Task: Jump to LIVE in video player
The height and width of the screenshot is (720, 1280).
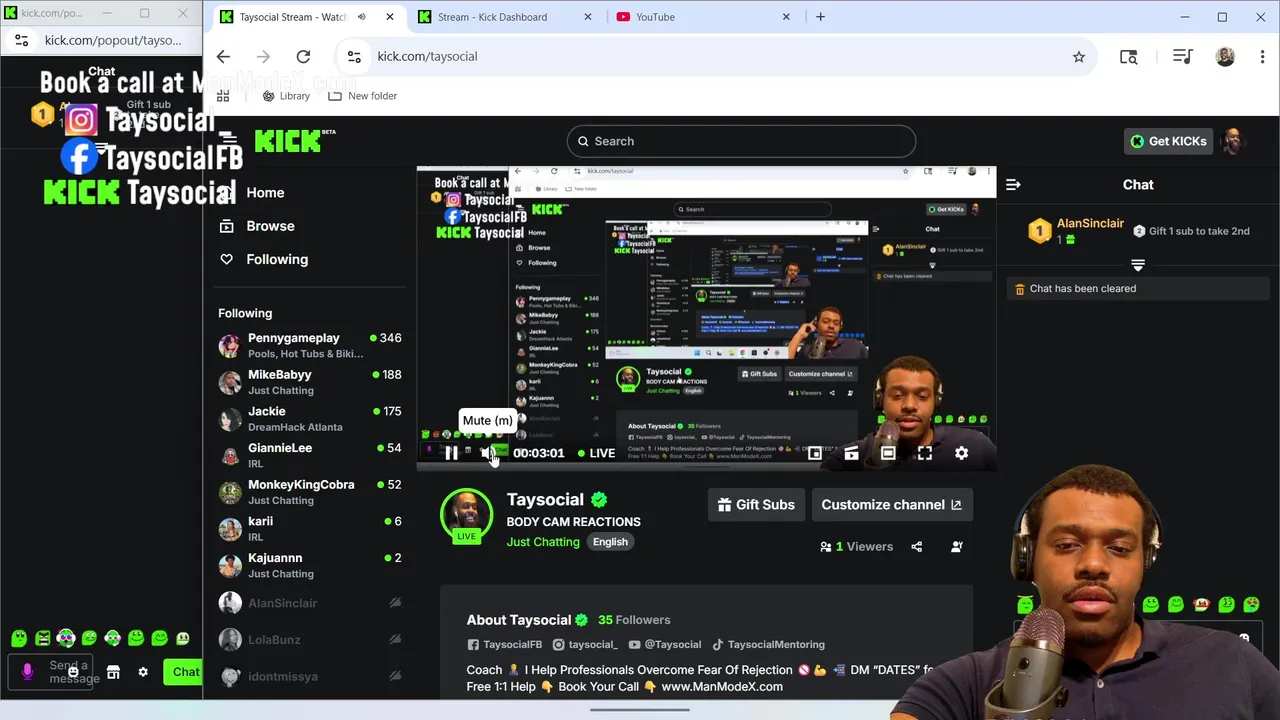Action: coord(596,453)
